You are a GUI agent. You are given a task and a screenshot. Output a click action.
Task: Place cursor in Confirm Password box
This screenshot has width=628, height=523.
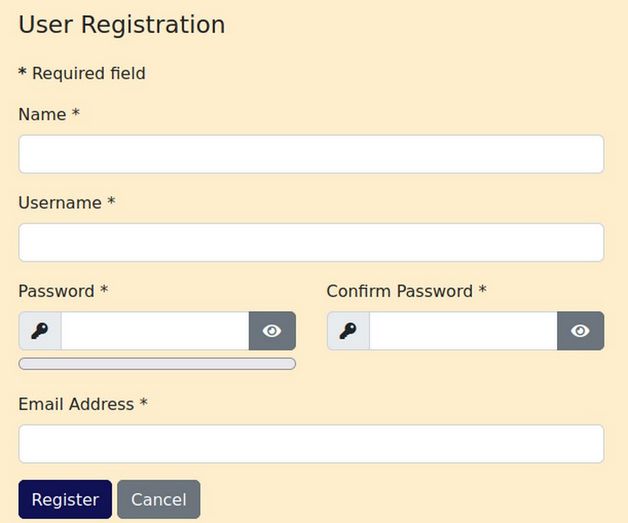tap(463, 331)
